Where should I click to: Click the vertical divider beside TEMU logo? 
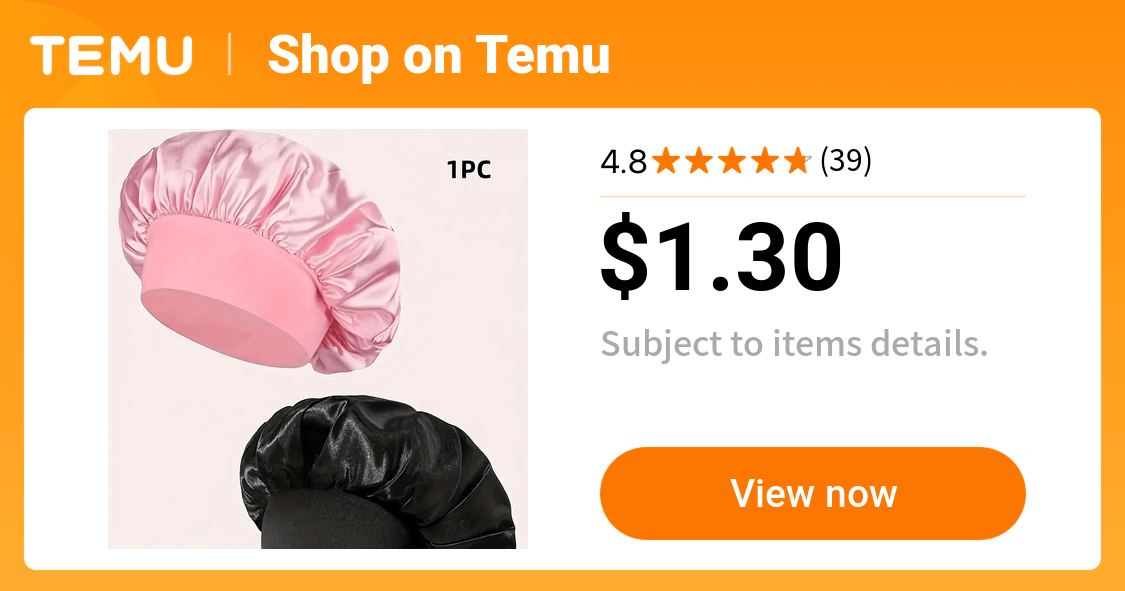[230, 55]
